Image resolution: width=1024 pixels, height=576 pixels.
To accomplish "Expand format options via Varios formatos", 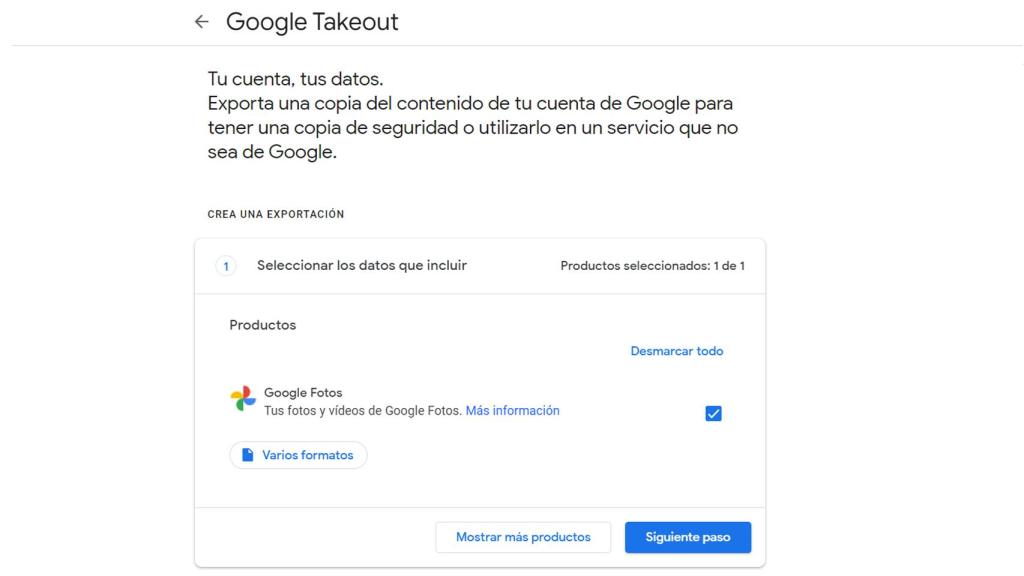I will click(298, 454).
